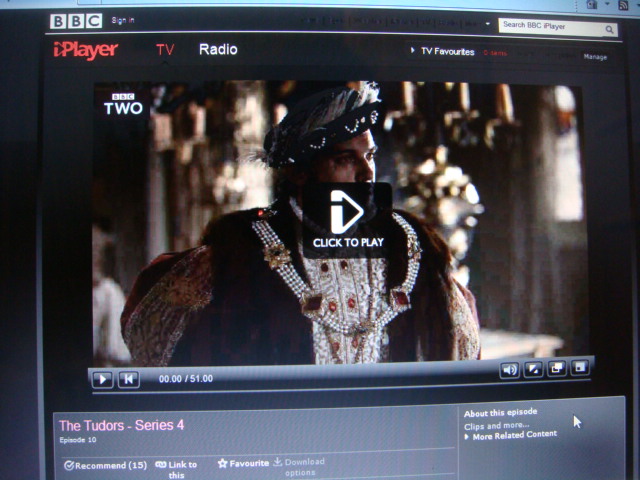The width and height of the screenshot is (640, 480).
Task: Mute the player volume
Action: 509,370
